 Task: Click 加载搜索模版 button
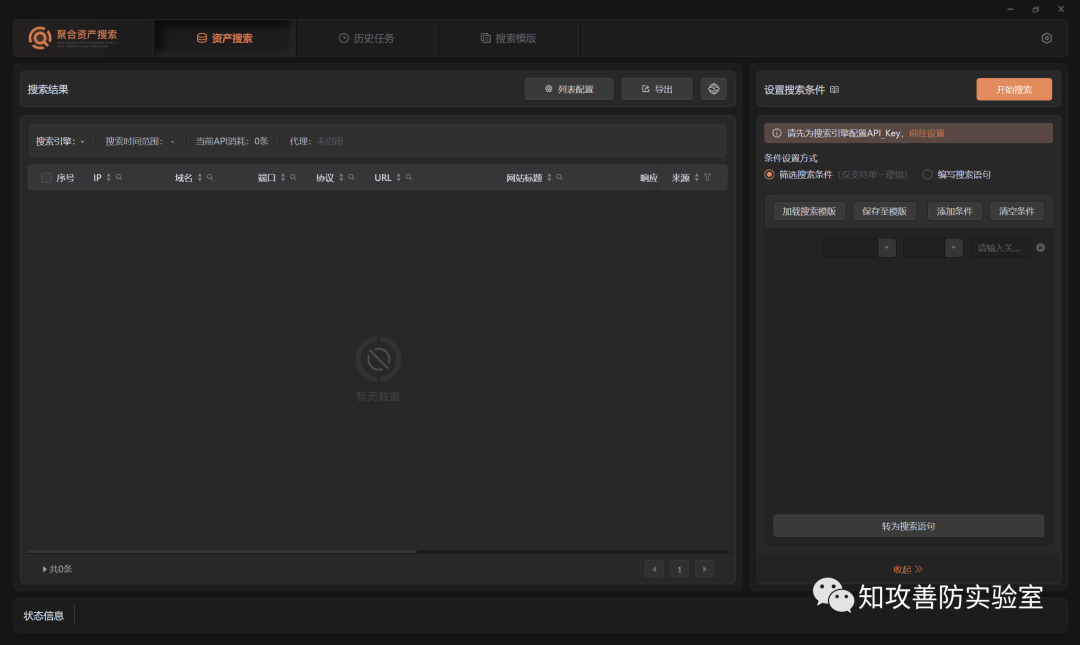click(x=809, y=211)
